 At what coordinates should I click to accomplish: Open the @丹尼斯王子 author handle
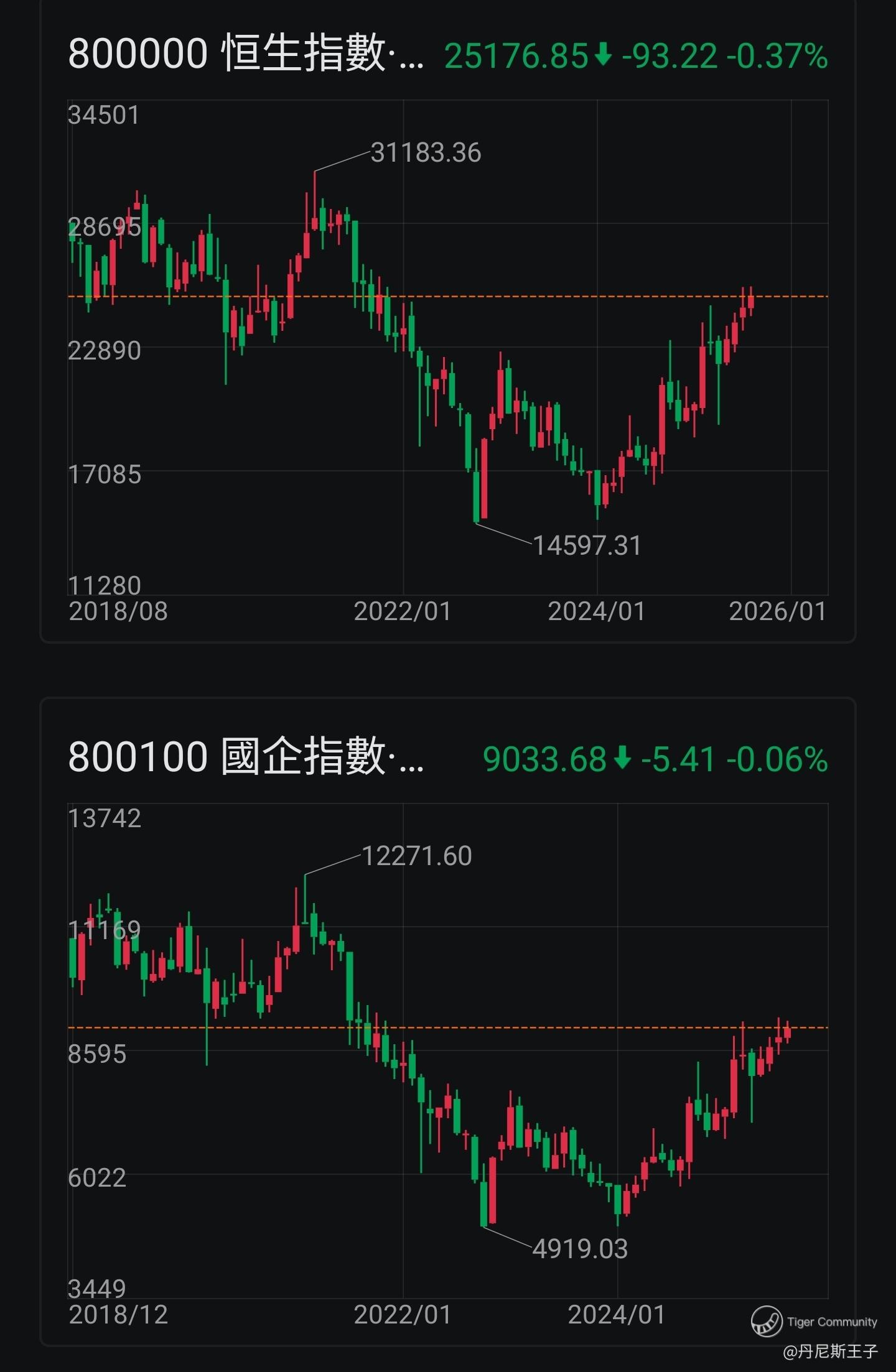coord(830,1351)
